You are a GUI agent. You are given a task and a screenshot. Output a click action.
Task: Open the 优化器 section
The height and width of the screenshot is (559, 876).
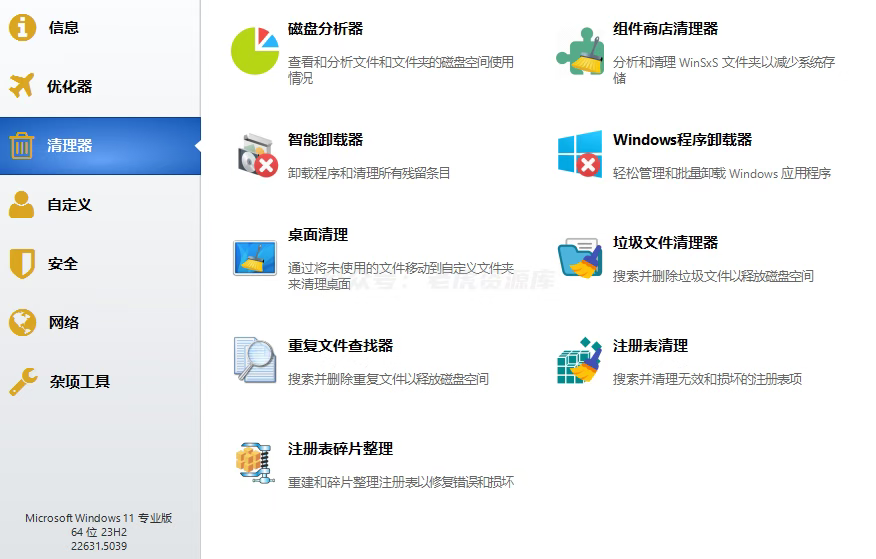tap(69, 87)
